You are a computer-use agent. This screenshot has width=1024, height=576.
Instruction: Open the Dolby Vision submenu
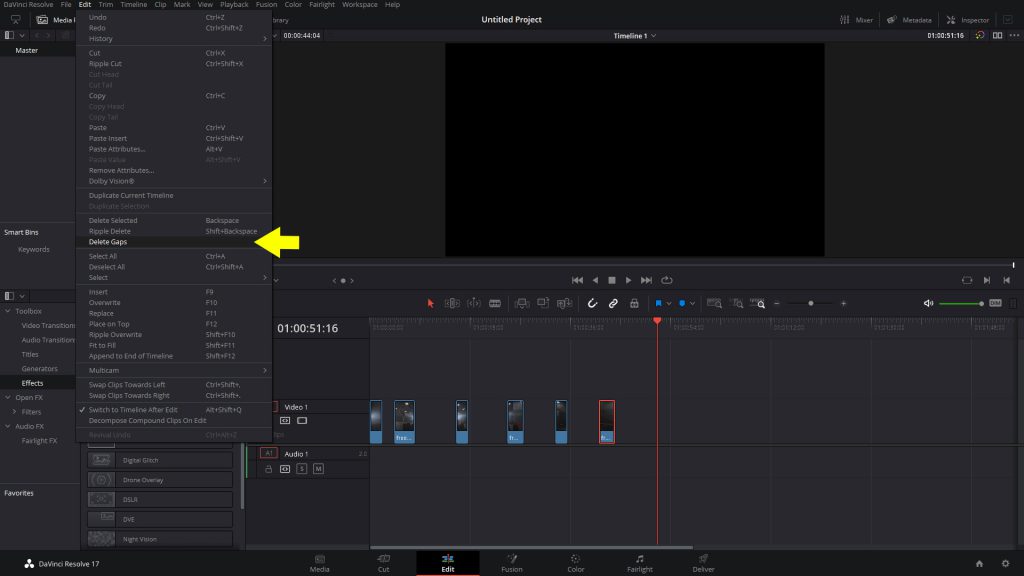(x=174, y=181)
